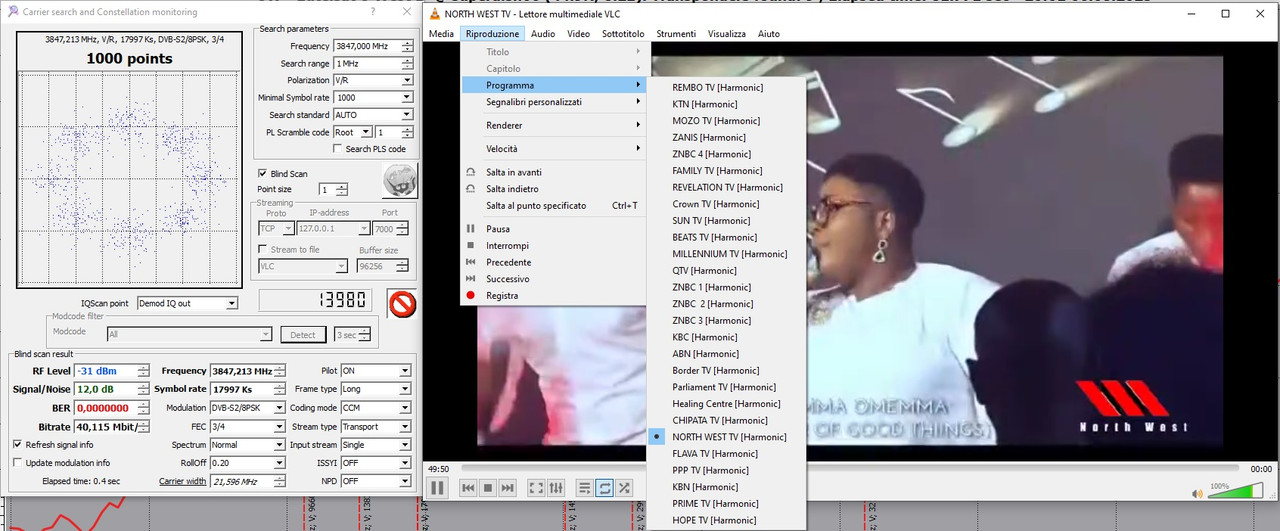Uncheck Refresh signal info checkbox
Viewport: 1280px width, 531px height.
coord(17,445)
